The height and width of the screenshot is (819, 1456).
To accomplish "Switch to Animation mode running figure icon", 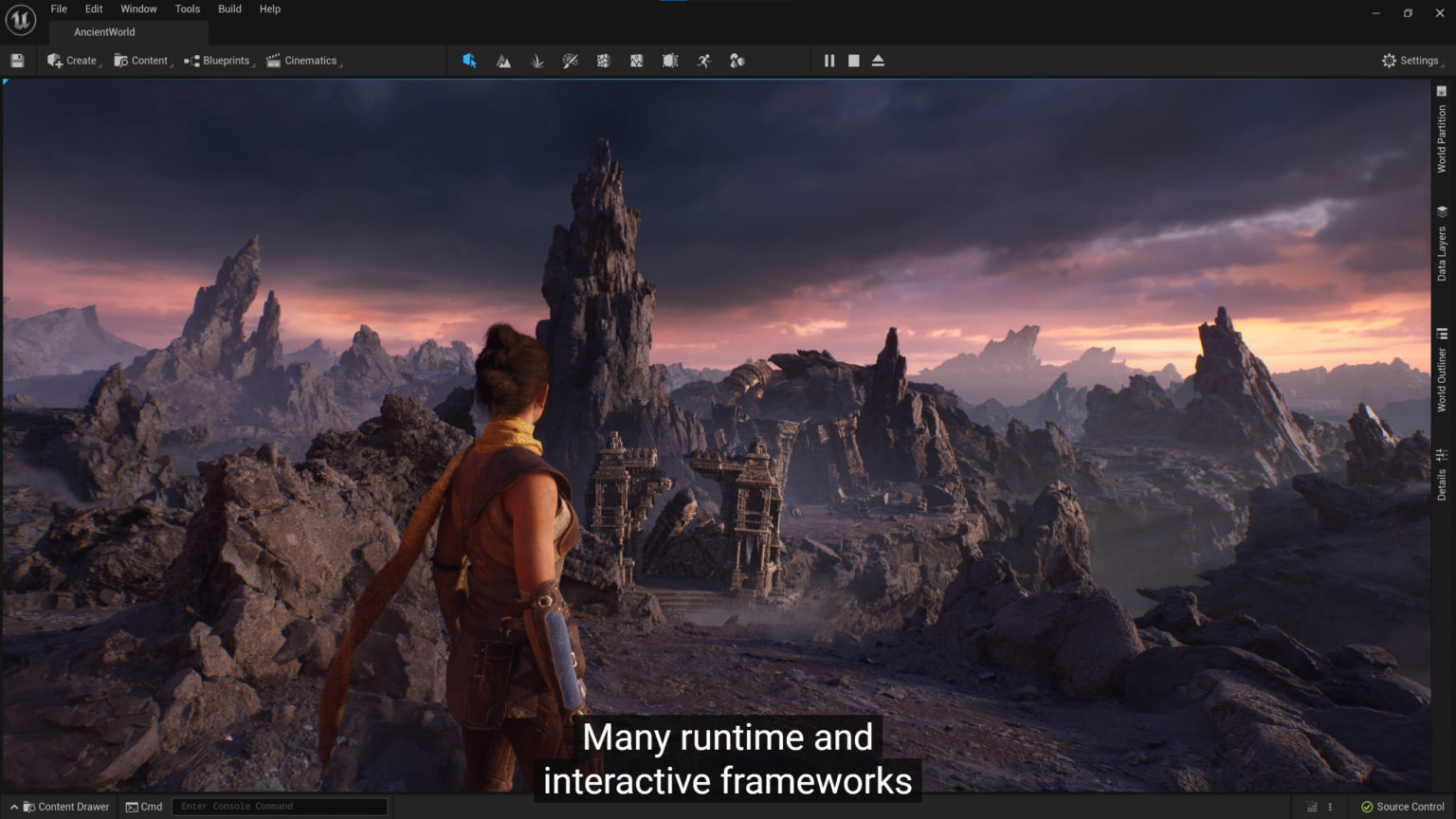I will pos(703,61).
